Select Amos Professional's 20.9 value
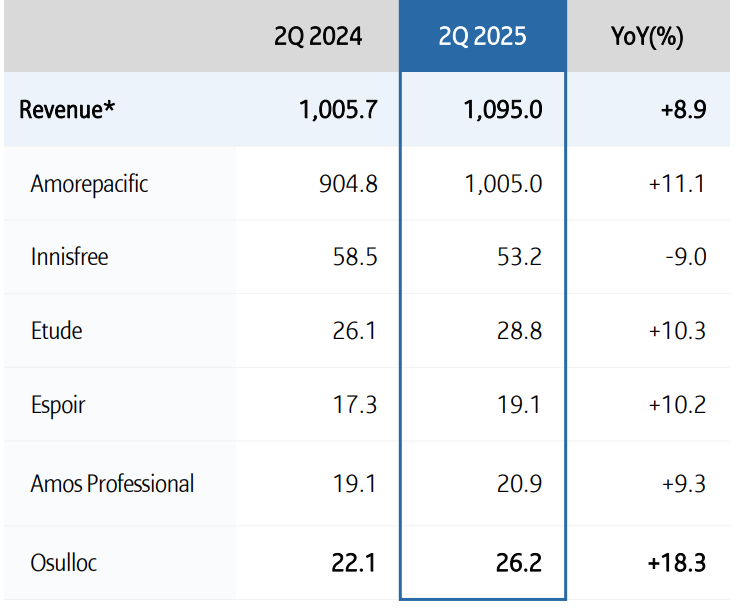735x611 pixels. [x=520, y=484]
